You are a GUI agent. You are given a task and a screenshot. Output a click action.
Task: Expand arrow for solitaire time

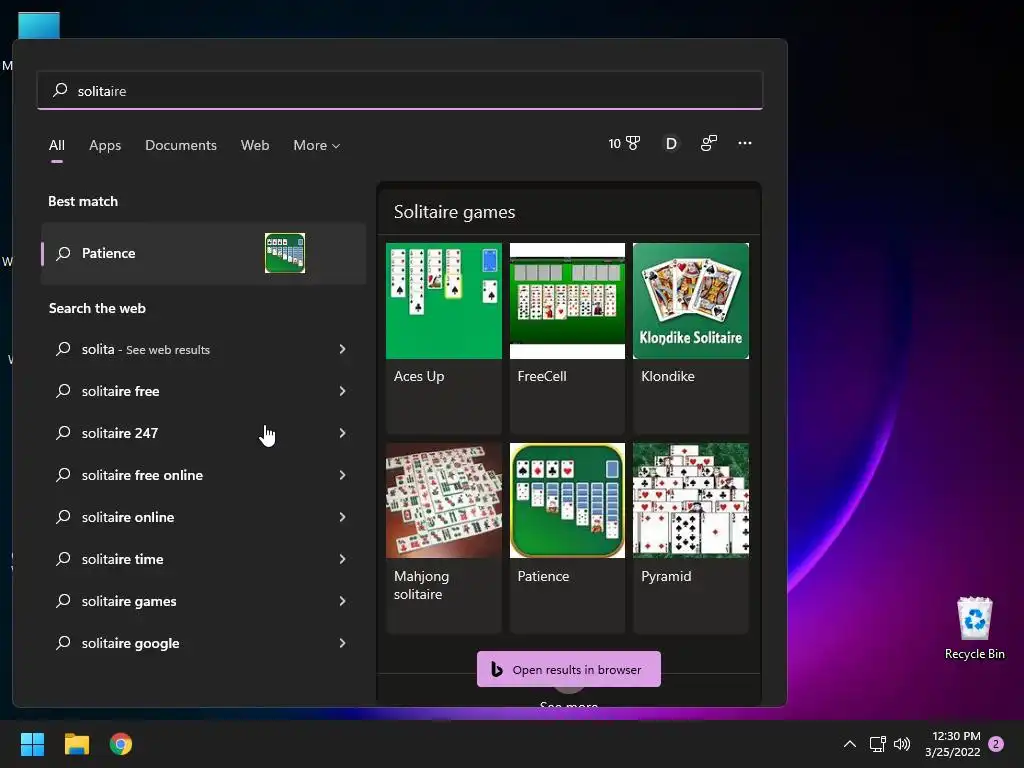(342, 559)
